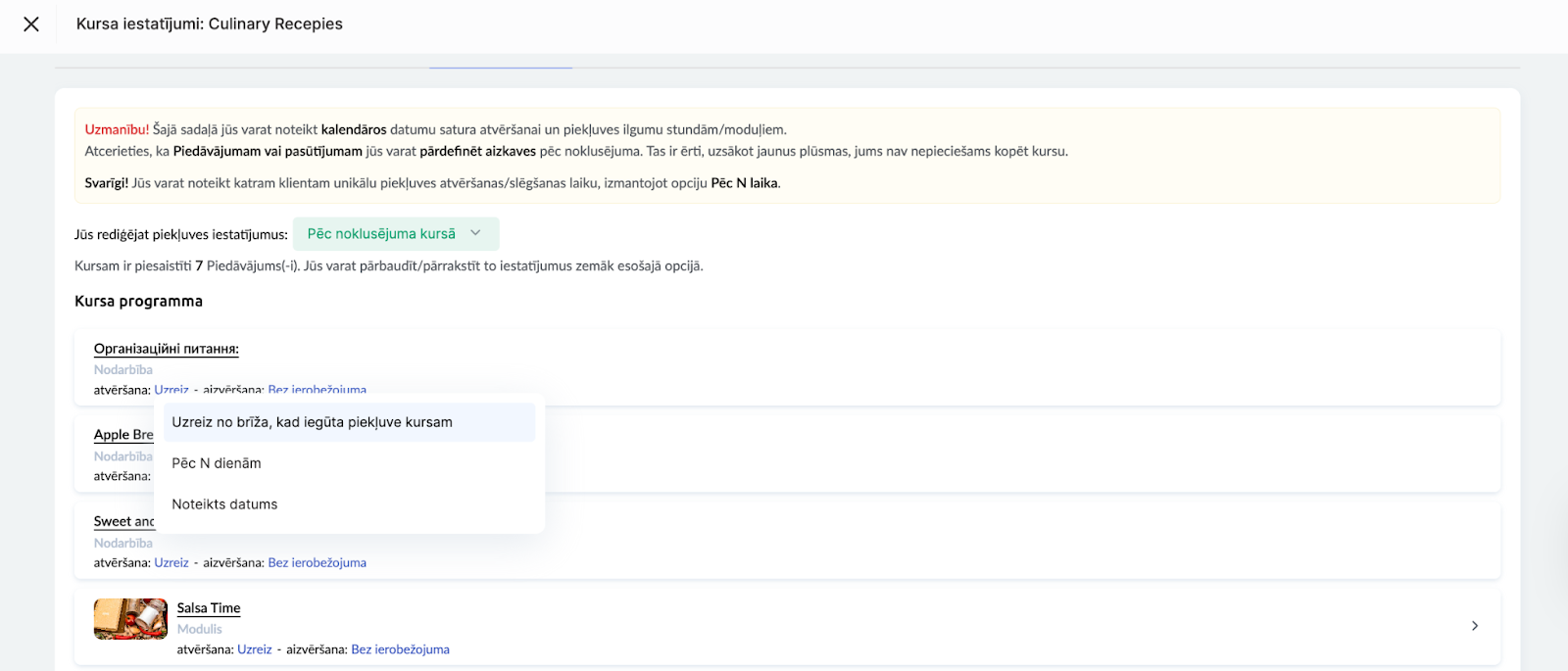Click the 'Nodarbība' label under Організаційні питання

click(x=123, y=370)
